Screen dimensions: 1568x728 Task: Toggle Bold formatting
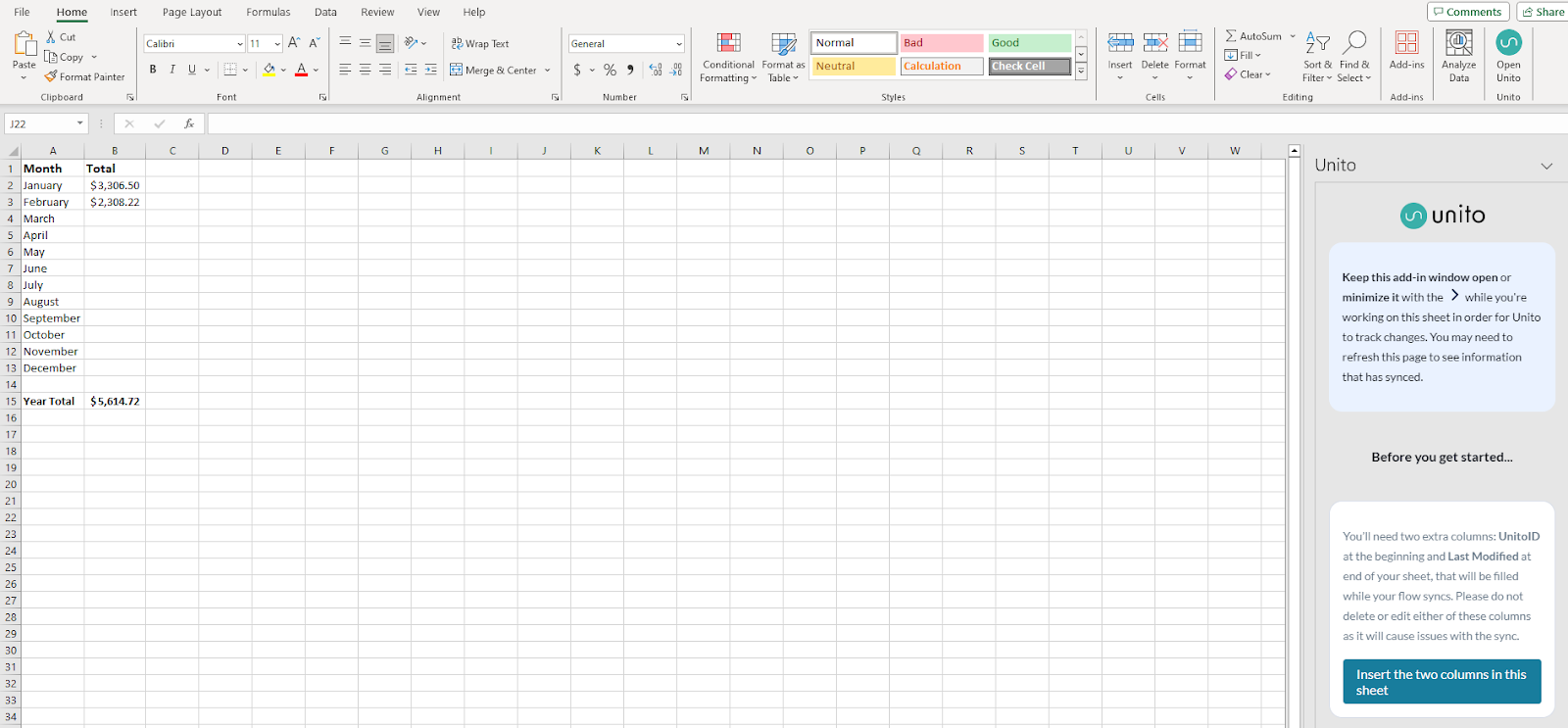[x=153, y=70]
